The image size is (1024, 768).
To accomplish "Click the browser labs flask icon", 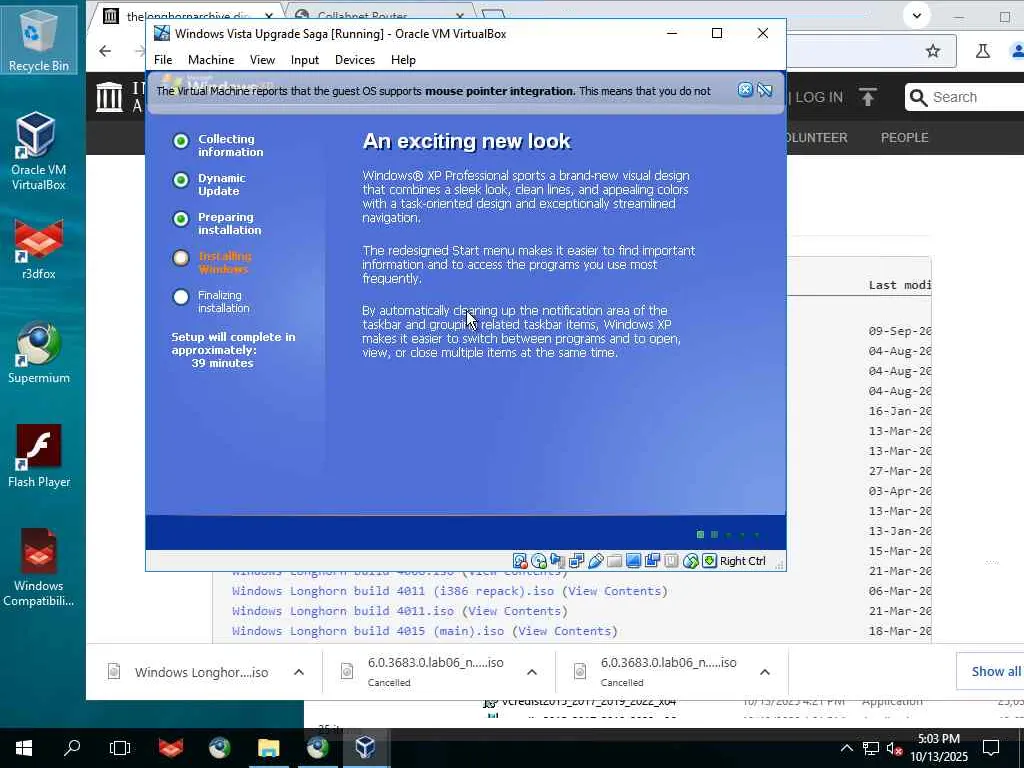I will click(983, 51).
